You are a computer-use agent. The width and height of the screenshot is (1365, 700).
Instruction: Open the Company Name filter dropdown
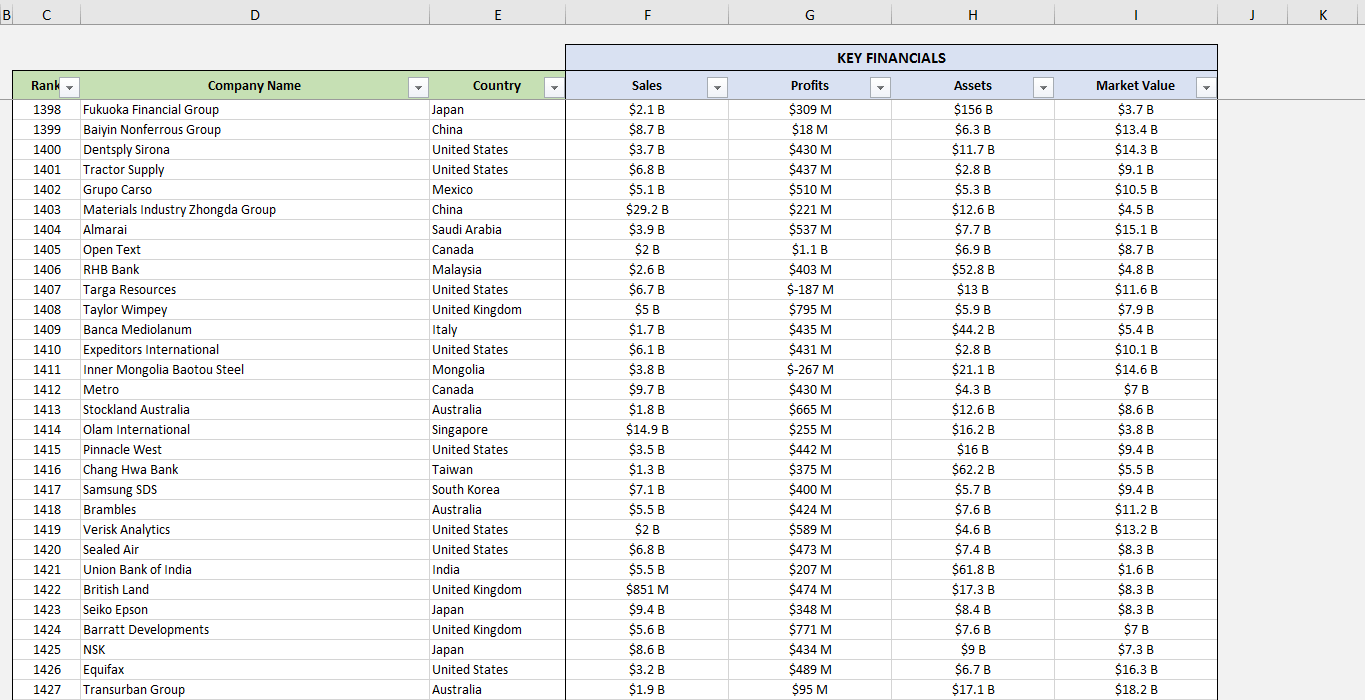(418, 87)
